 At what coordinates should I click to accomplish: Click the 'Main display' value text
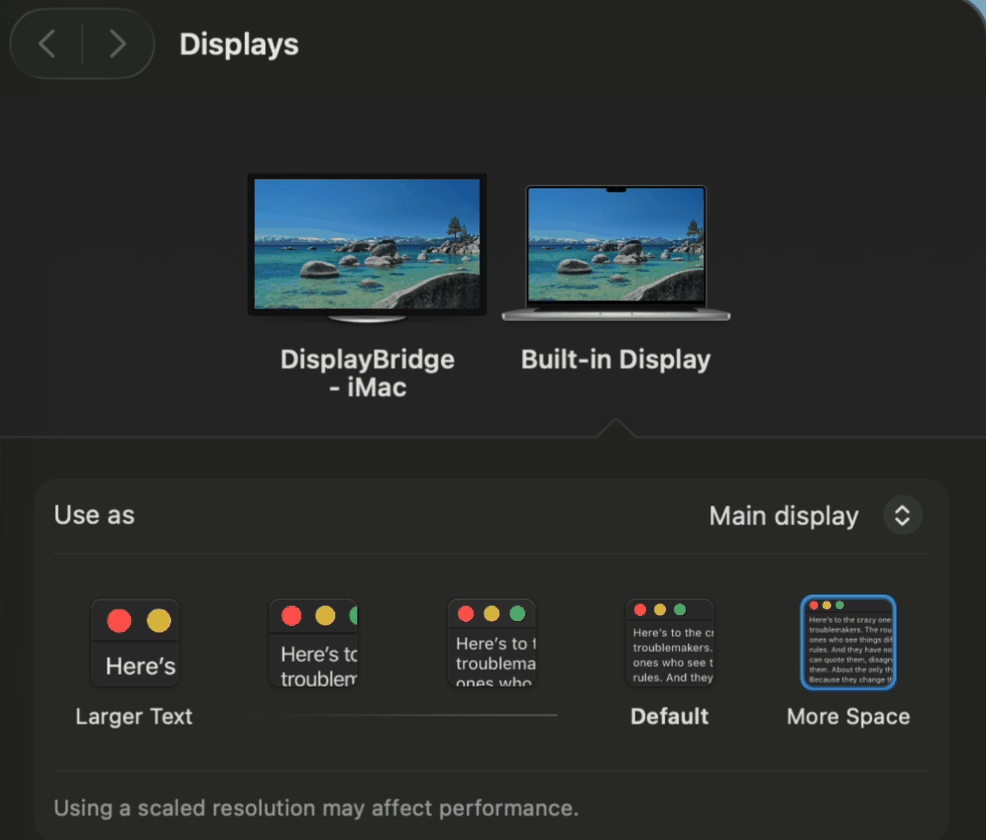point(784,516)
